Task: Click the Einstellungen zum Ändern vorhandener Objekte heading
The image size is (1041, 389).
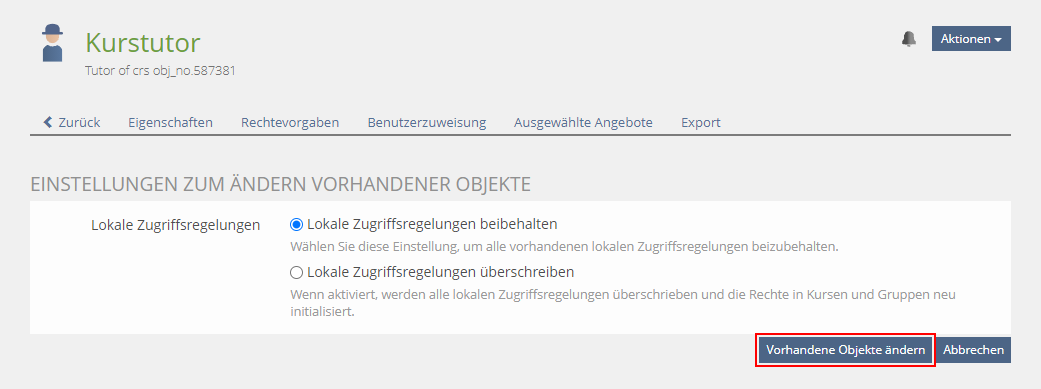Action: click(281, 185)
